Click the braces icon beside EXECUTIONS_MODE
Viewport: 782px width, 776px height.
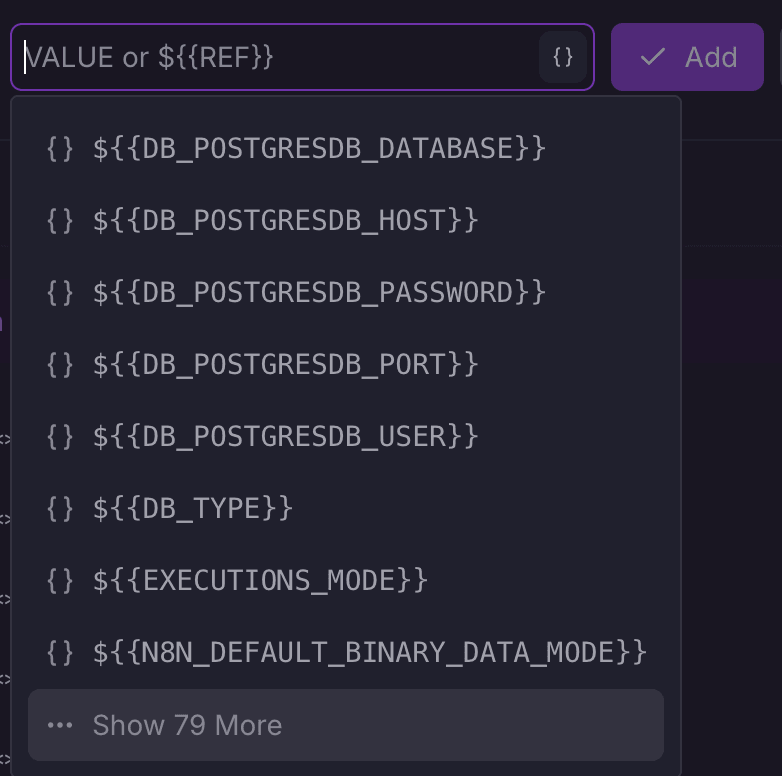[x=60, y=581]
